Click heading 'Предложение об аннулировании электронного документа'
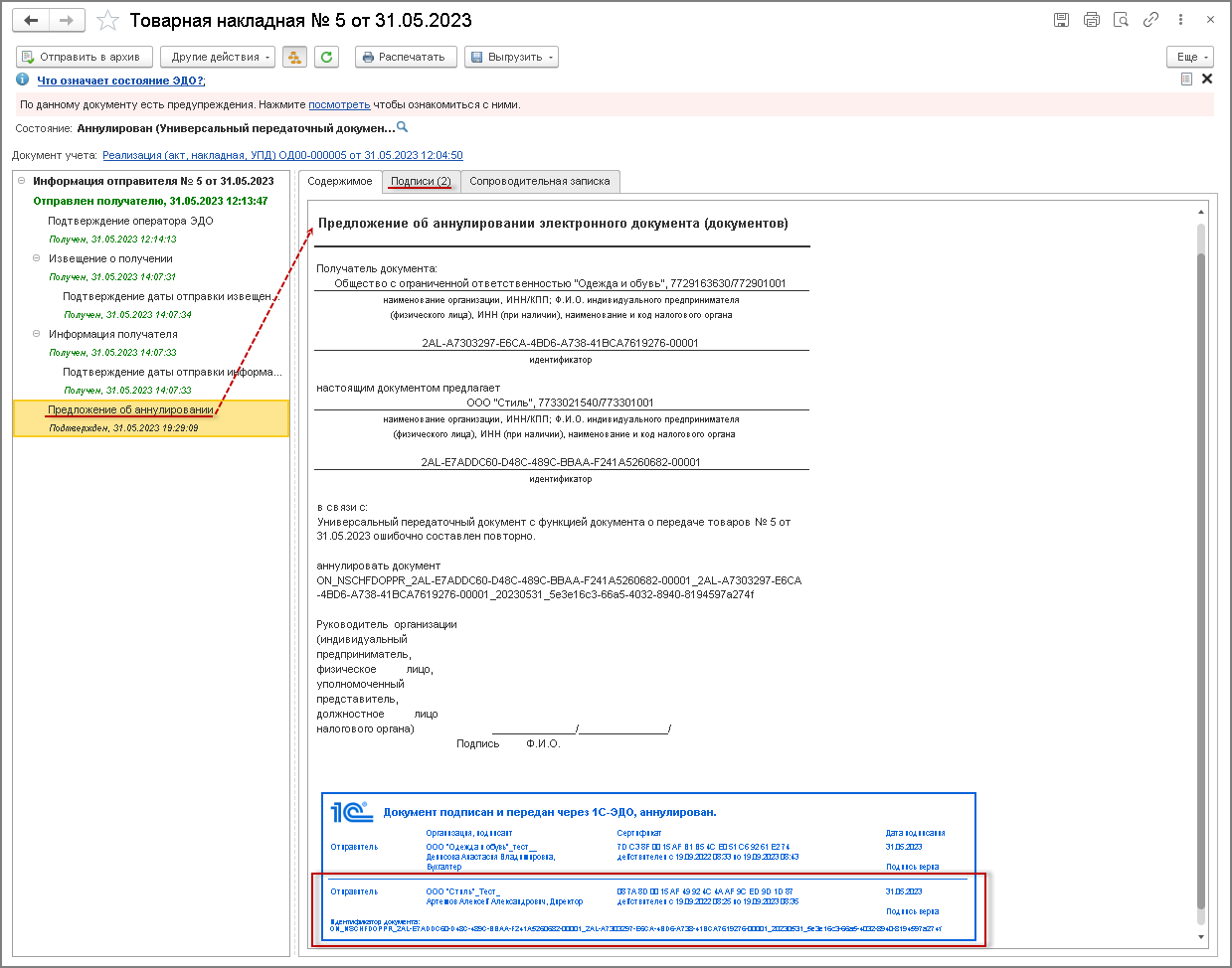Image resolution: width=1232 pixels, height=968 pixels. (x=553, y=224)
